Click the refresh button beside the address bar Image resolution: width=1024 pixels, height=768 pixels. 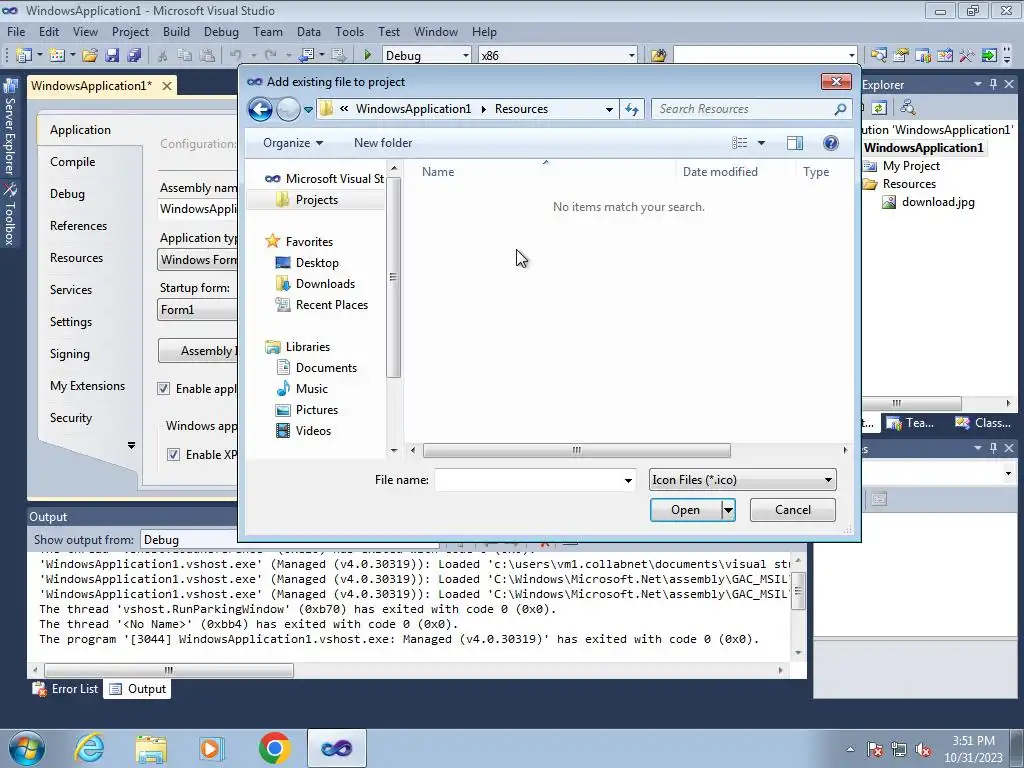(632, 109)
